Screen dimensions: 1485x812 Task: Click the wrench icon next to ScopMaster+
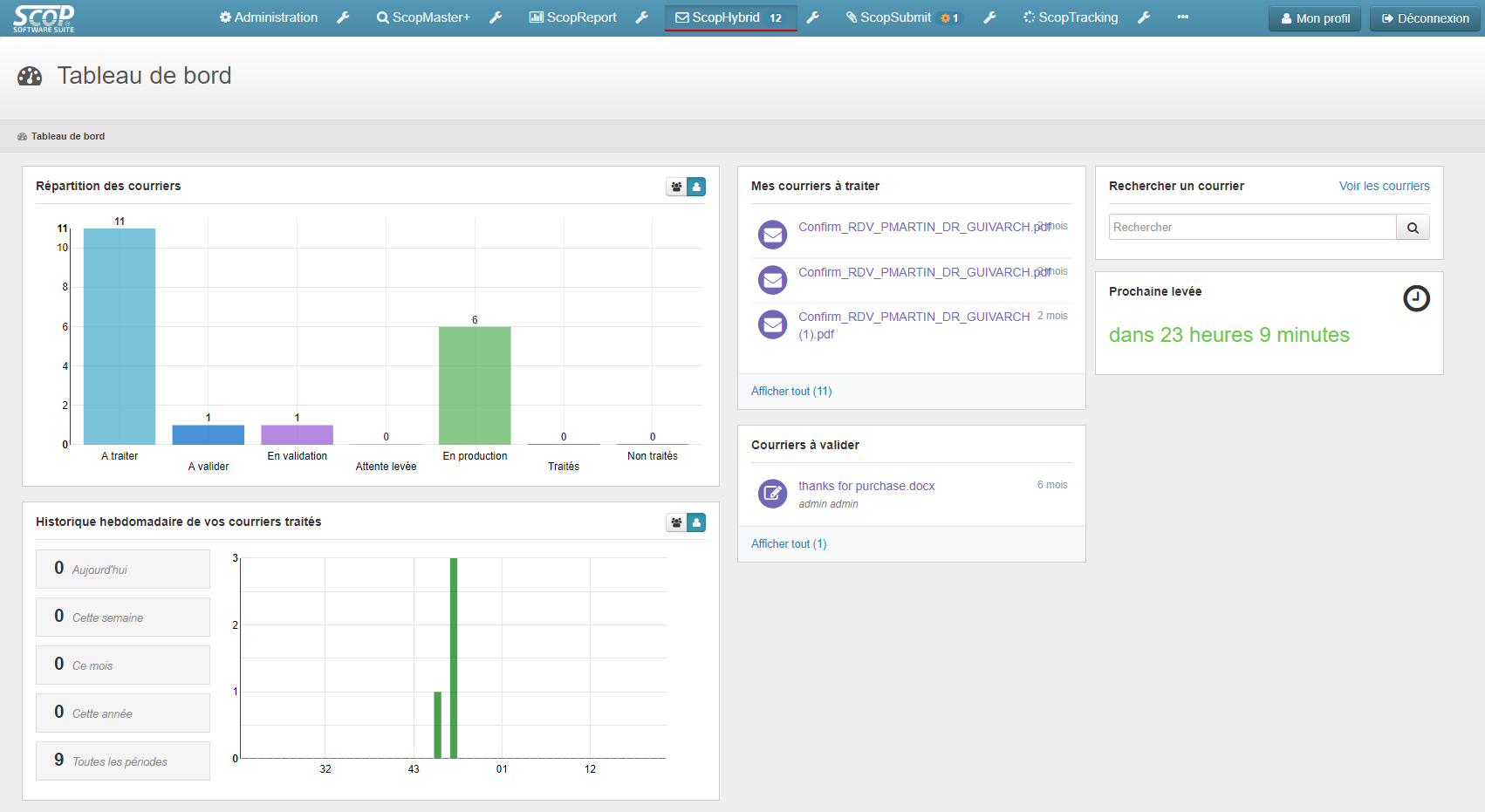click(x=496, y=17)
